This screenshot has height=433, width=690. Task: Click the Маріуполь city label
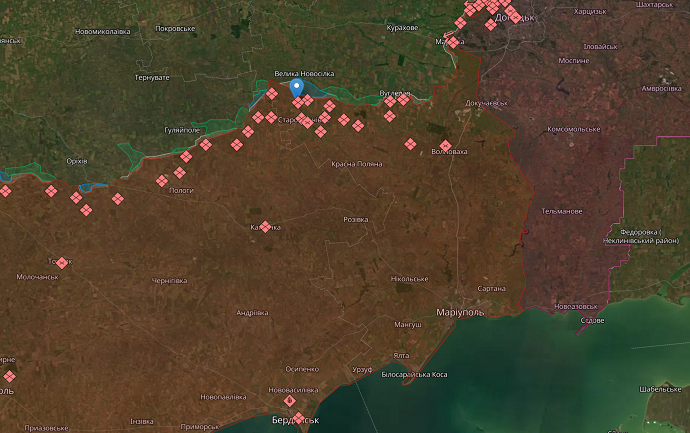click(460, 313)
